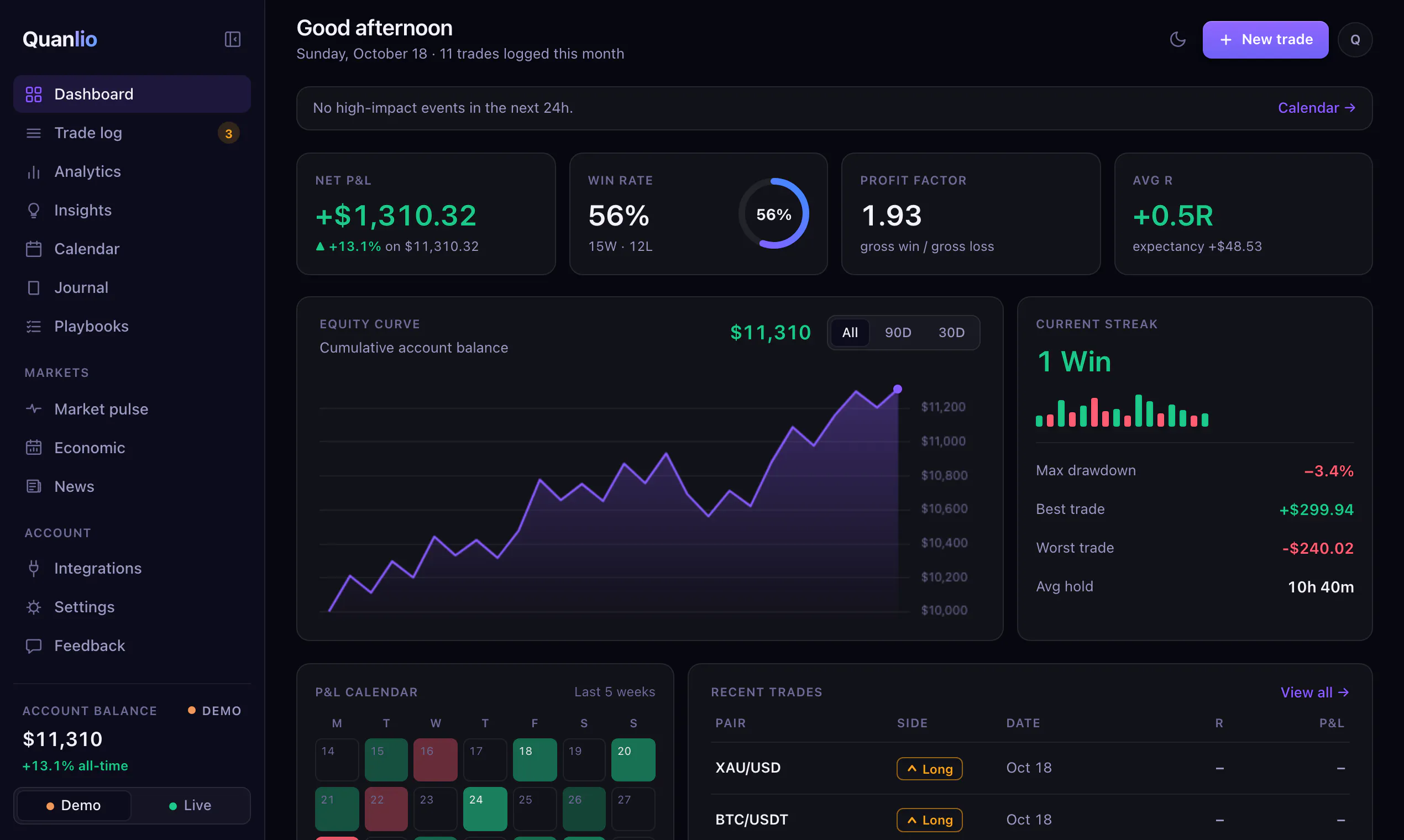Click the Playbooks checklist icon
Viewport: 1404px width, 840px height.
click(34, 327)
